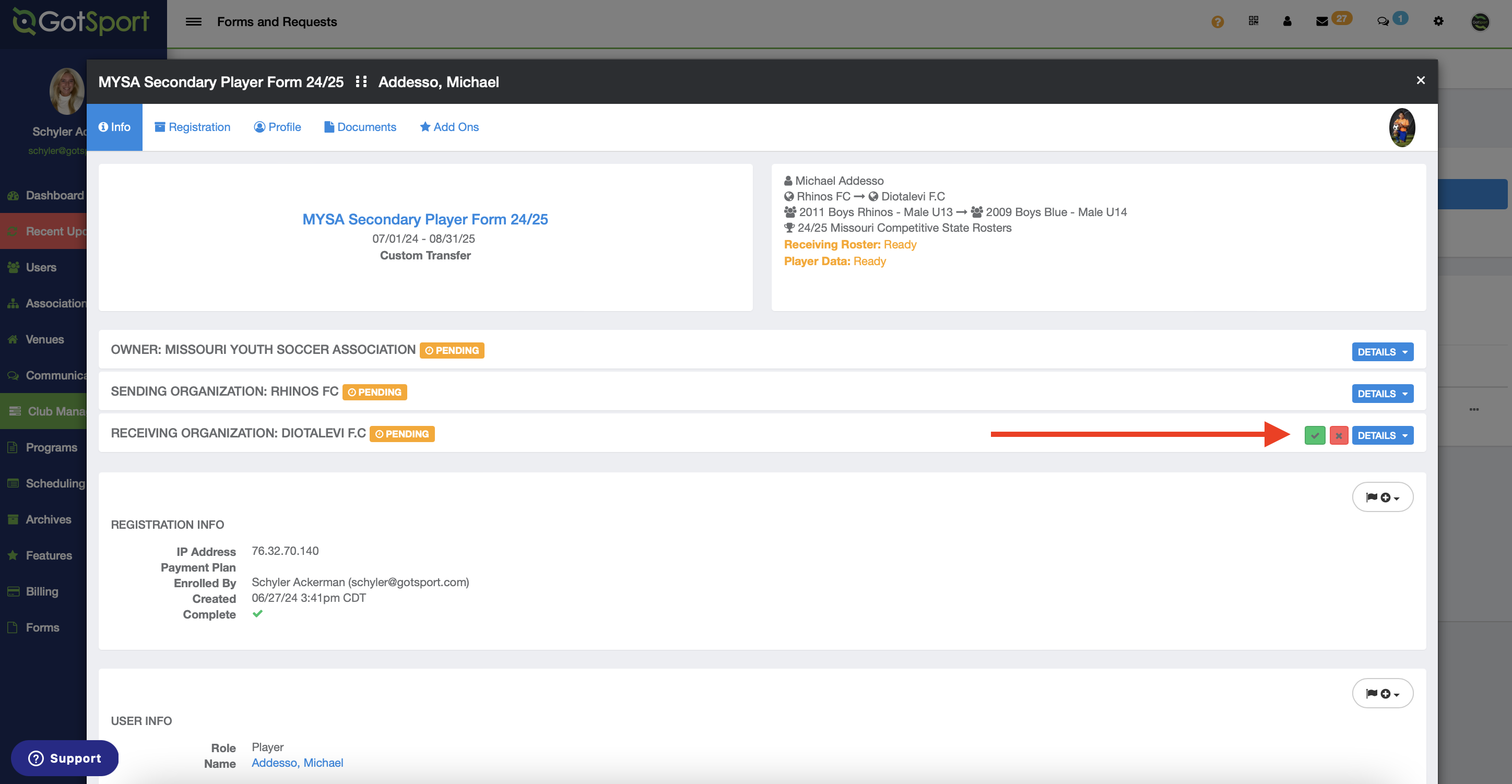
Task: Click the Owner PENDING status badge
Action: tap(452, 350)
